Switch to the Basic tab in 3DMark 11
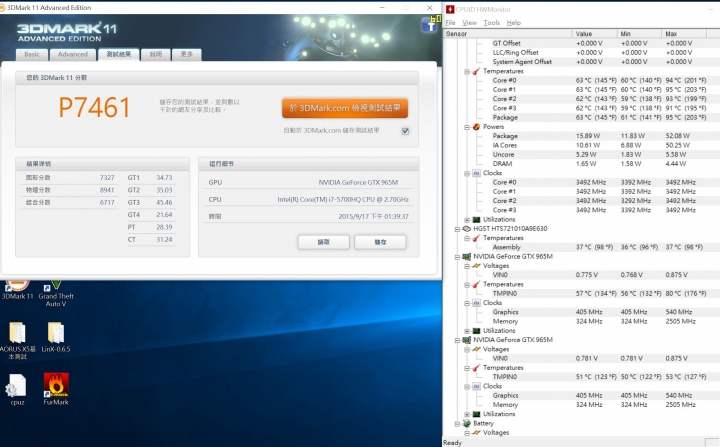 click(x=32, y=54)
